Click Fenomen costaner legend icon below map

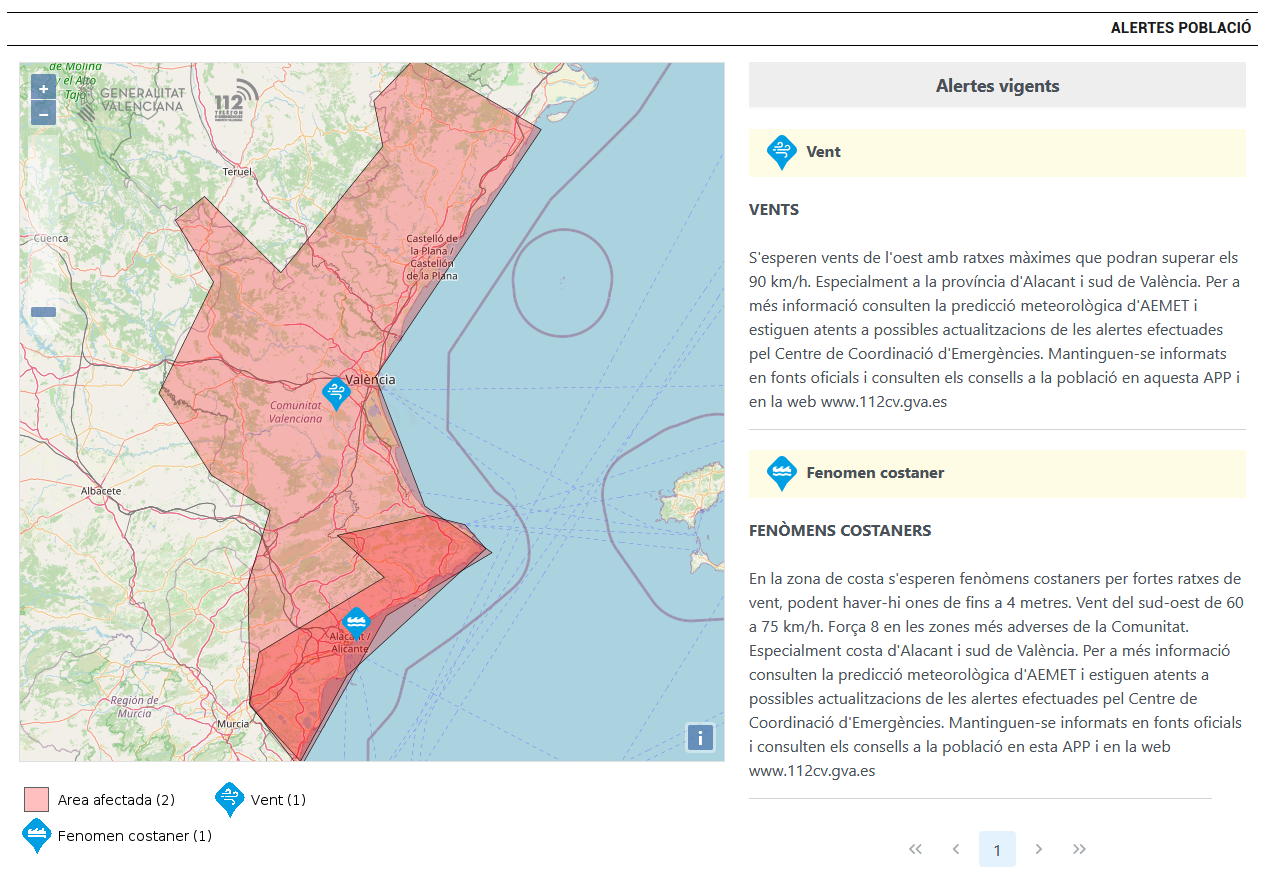coord(37,834)
